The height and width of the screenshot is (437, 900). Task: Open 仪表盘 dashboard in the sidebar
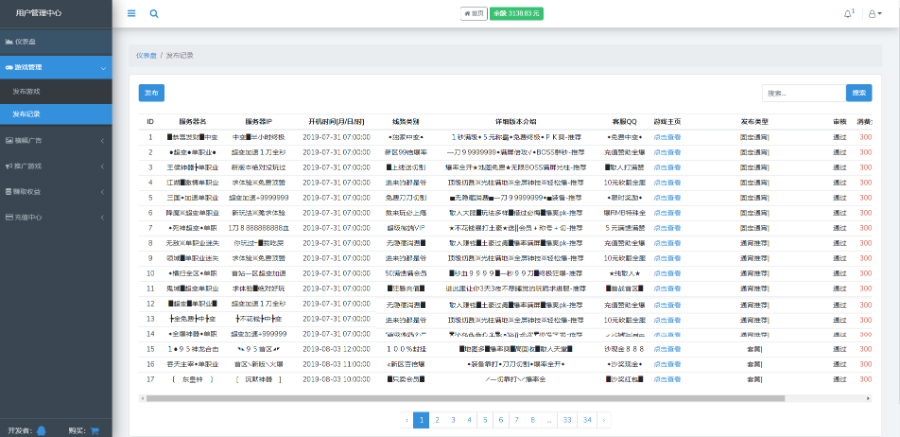tap(55, 42)
